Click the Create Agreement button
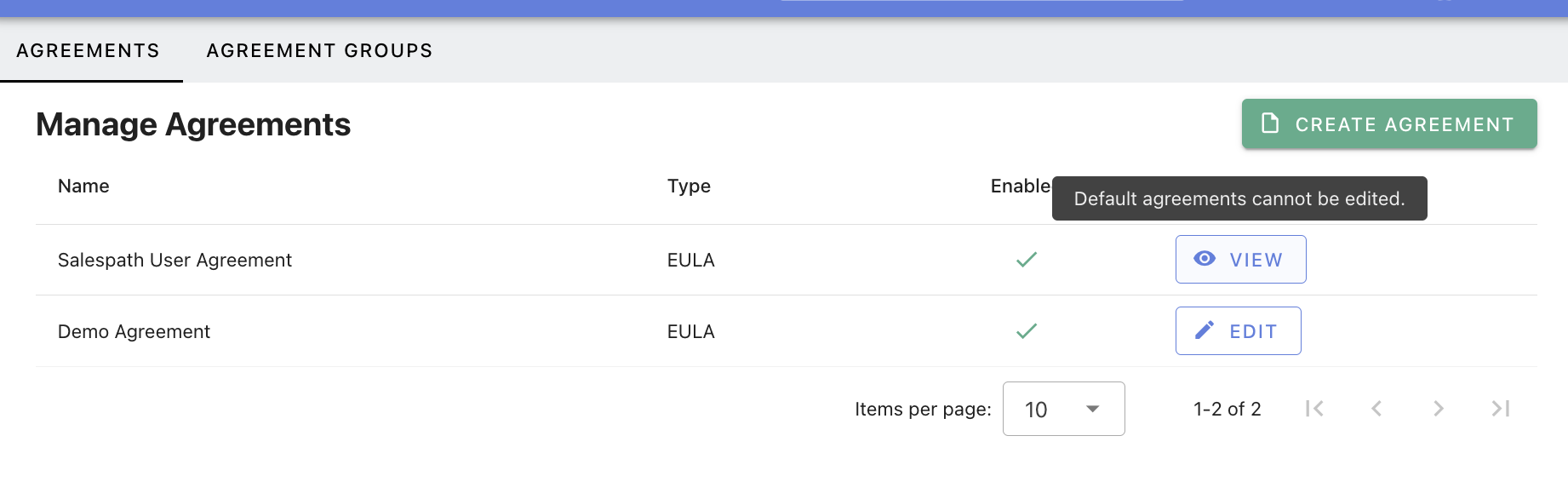 1389,124
